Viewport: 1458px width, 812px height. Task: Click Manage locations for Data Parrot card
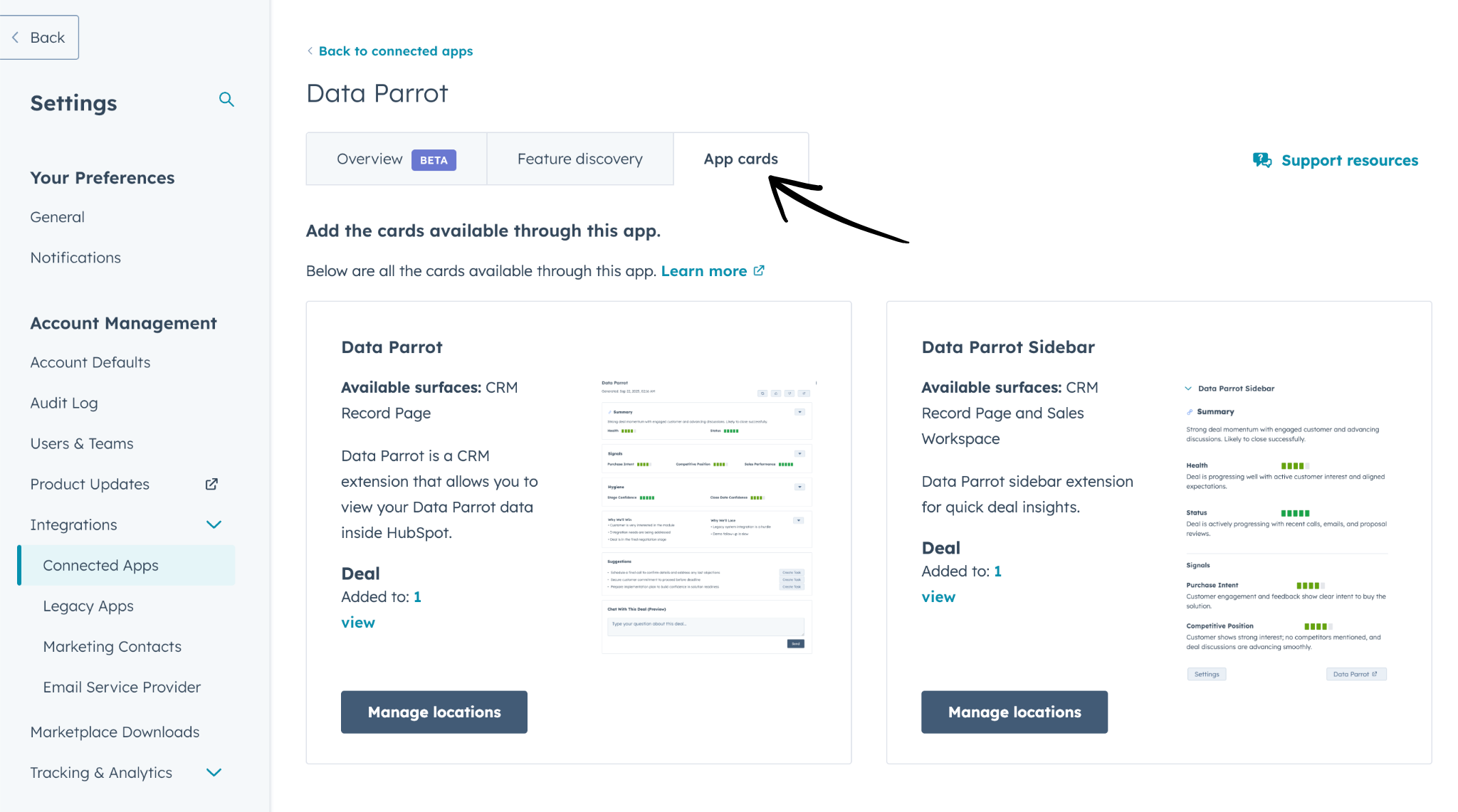(434, 712)
